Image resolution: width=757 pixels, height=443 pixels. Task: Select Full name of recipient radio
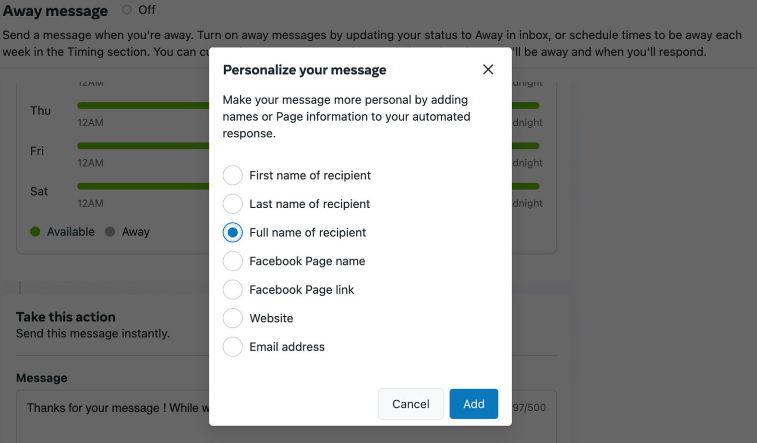point(233,232)
